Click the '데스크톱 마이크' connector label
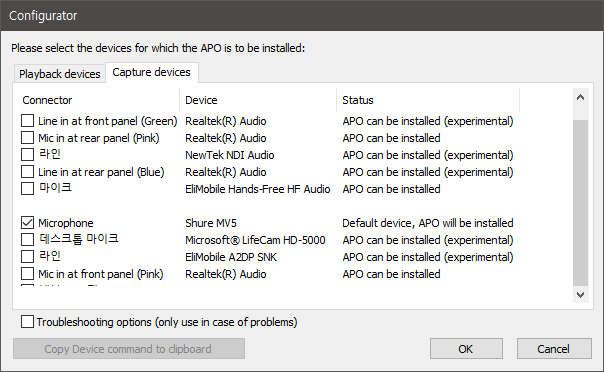This screenshot has height=372, width=604. (x=79, y=239)
